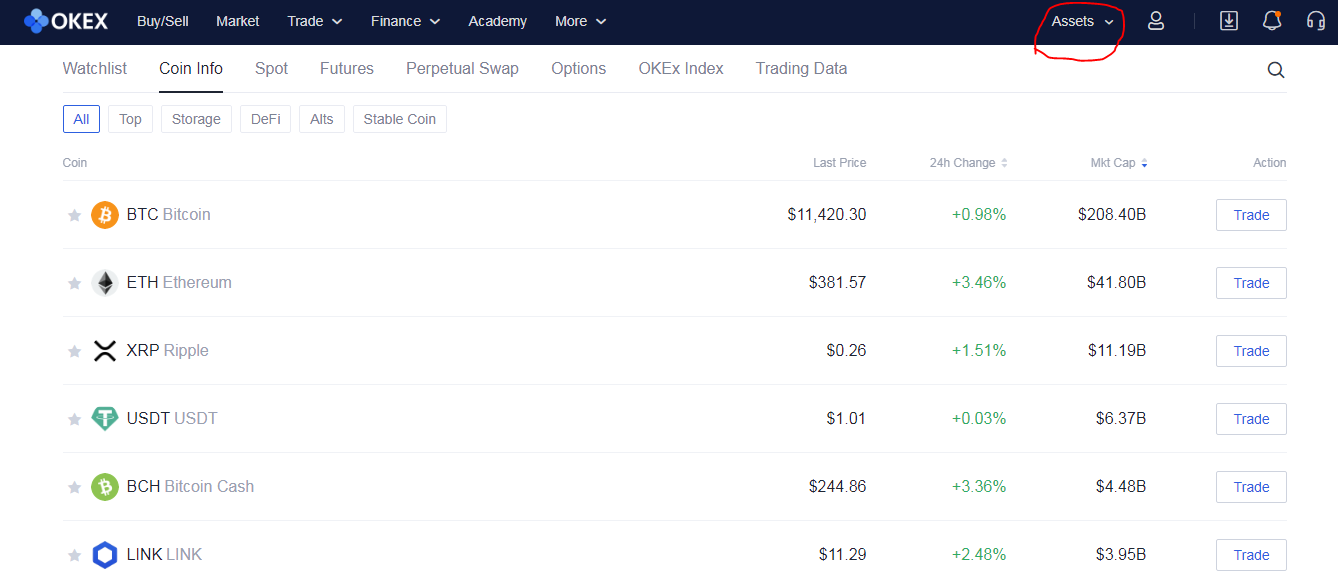Select the Stable Coin filter
The image size is (1338, 580).
point(400,119)
